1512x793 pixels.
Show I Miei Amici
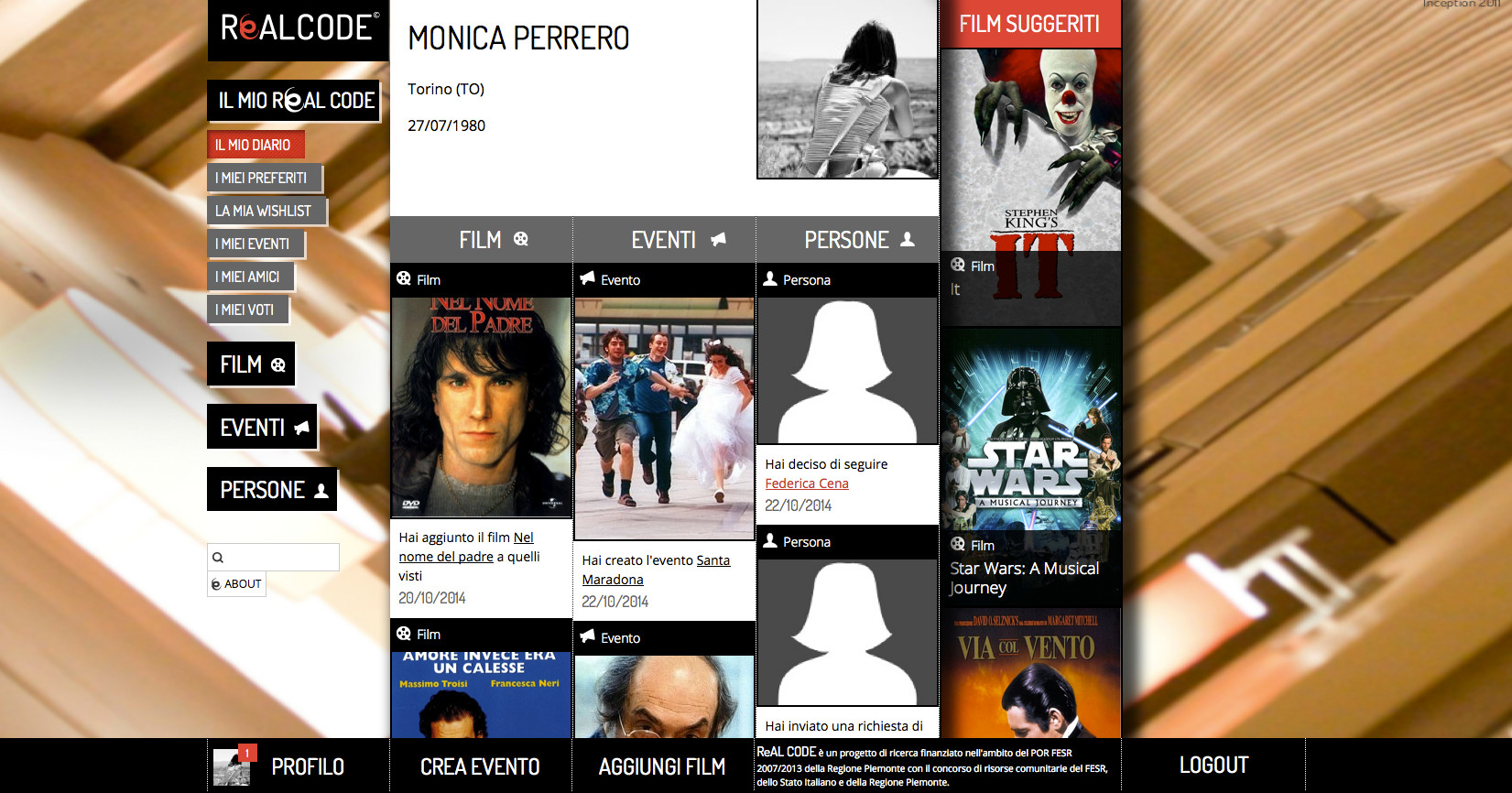249,277
